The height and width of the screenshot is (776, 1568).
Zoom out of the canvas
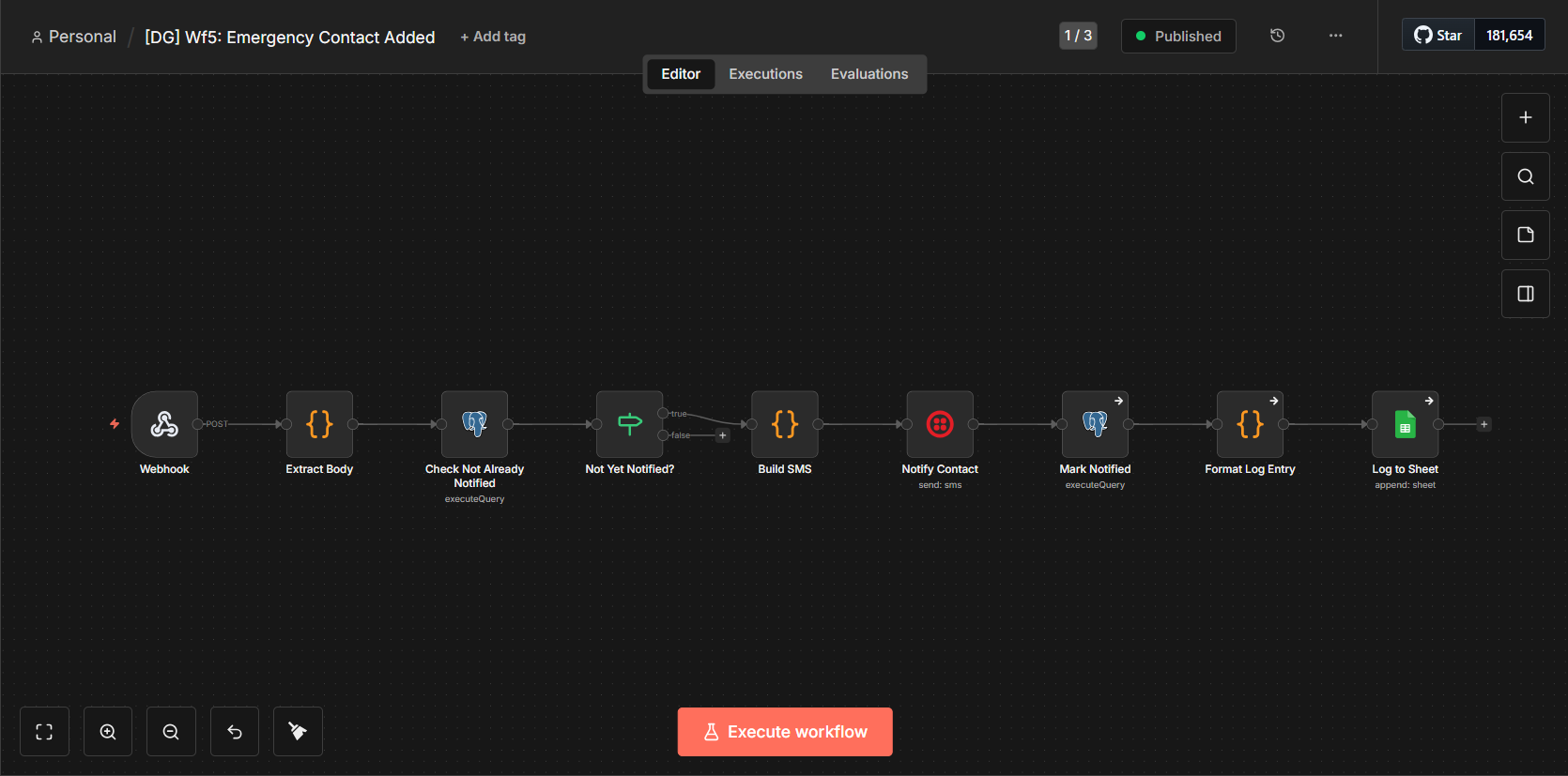tap(171, 732)
